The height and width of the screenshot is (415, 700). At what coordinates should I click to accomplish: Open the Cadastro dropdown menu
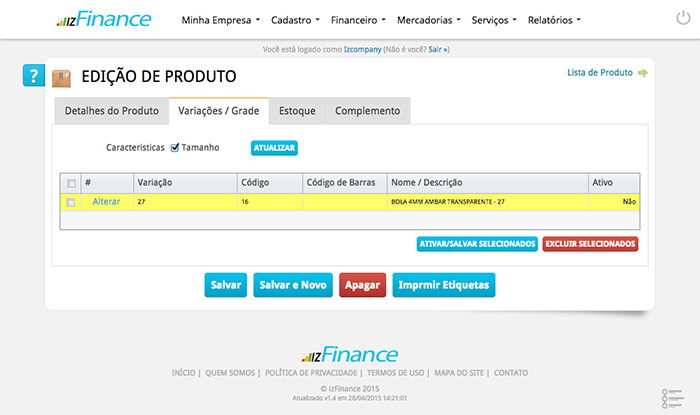(295, 20)
